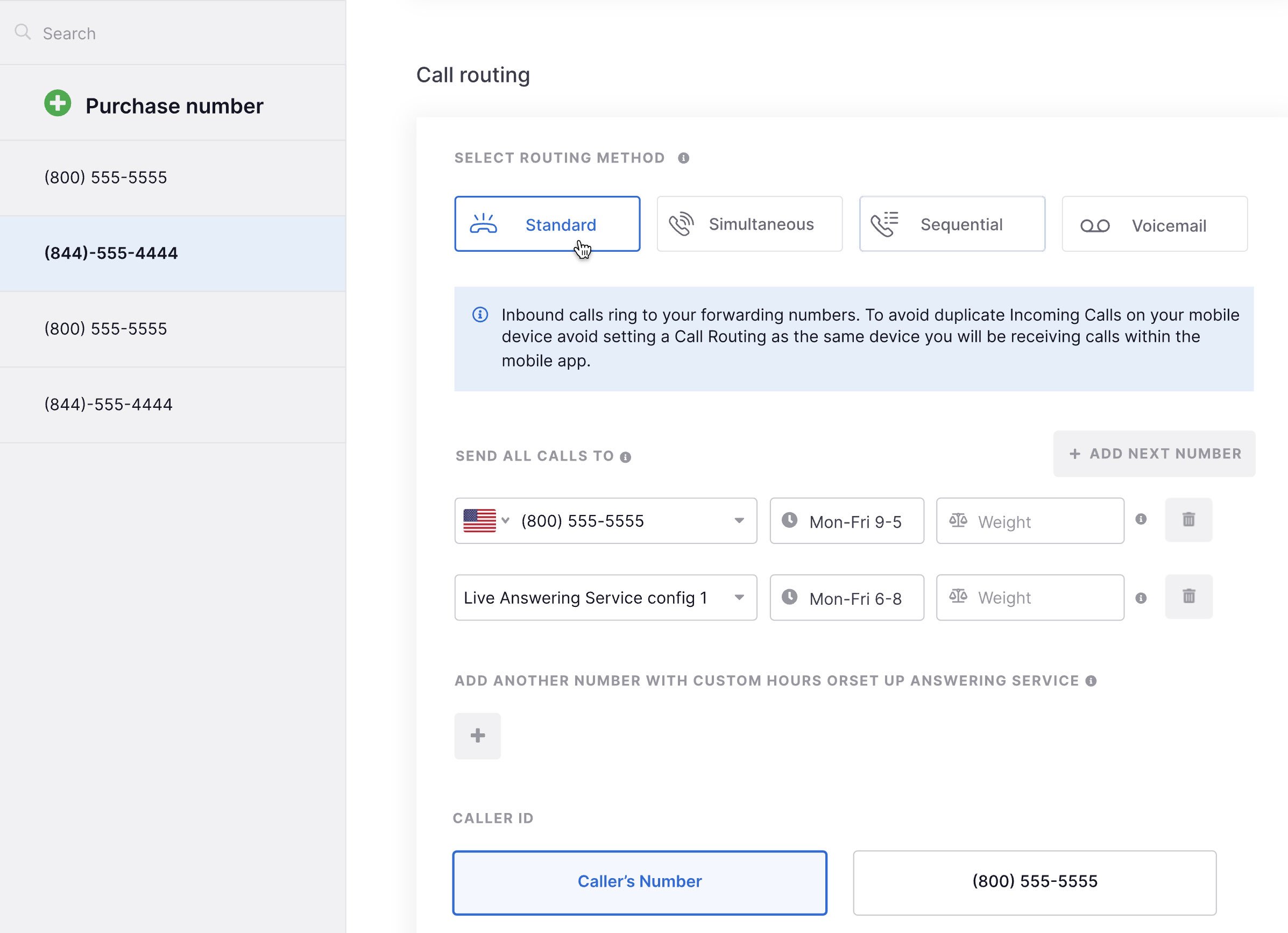Click the info icon next to SEND ALL CALLS TO
The height and width of the screenshot is (933, 1288).
coord(627,456)
